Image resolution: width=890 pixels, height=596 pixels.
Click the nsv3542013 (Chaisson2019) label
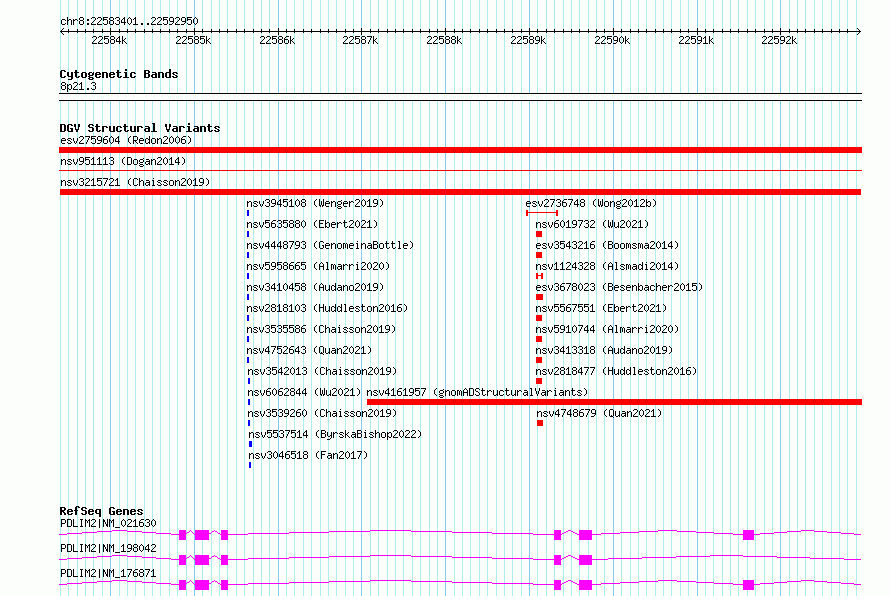click(x=322, y=371)
